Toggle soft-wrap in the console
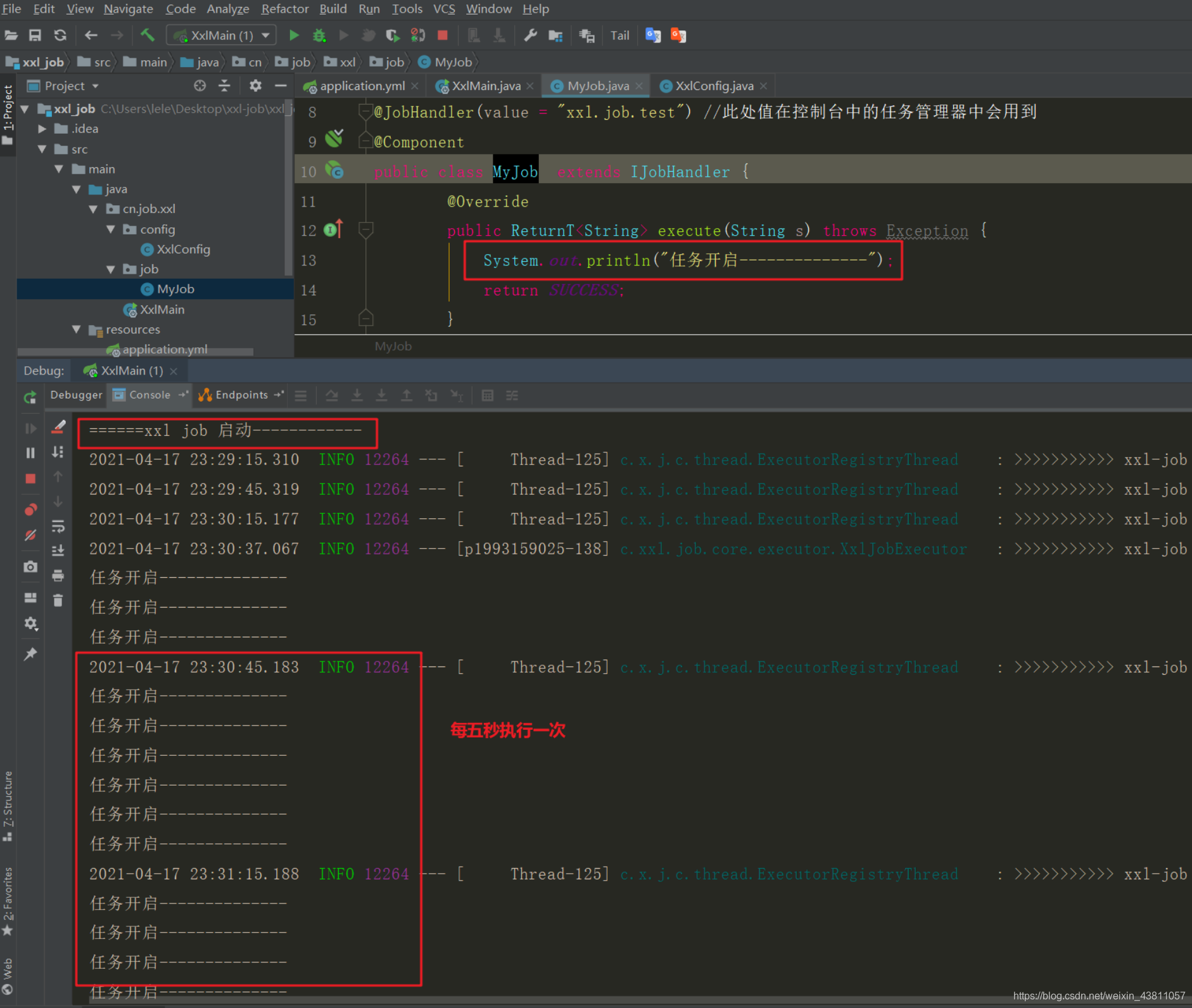 tap(58, 526)
